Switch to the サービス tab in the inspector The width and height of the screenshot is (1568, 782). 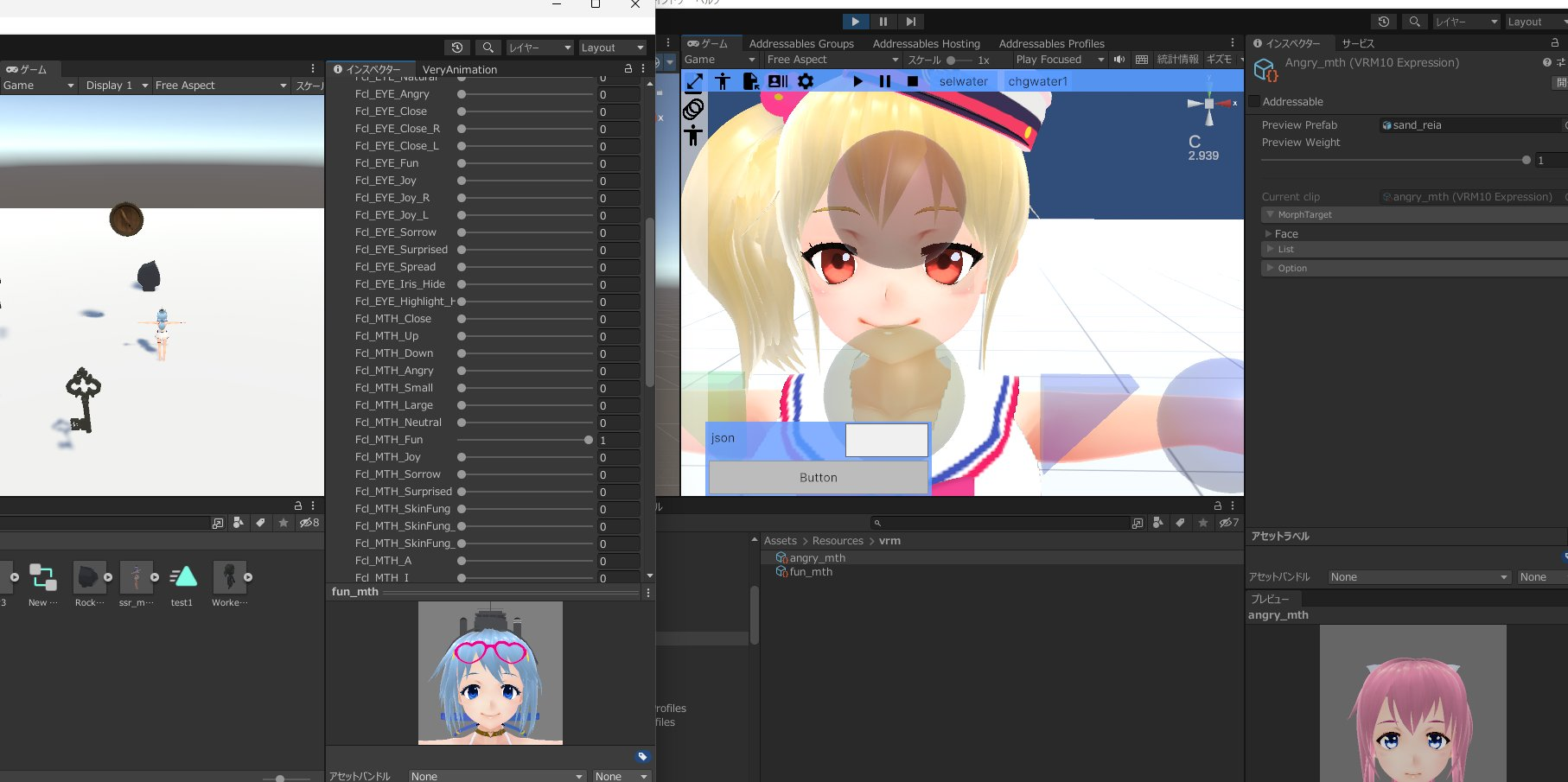coord(1357,42)
